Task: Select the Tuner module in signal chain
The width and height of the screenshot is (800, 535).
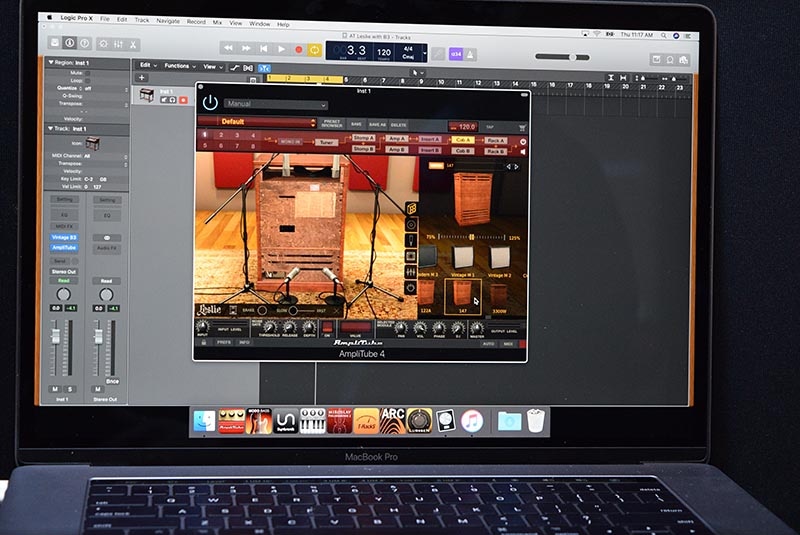Action: [326, 142]
